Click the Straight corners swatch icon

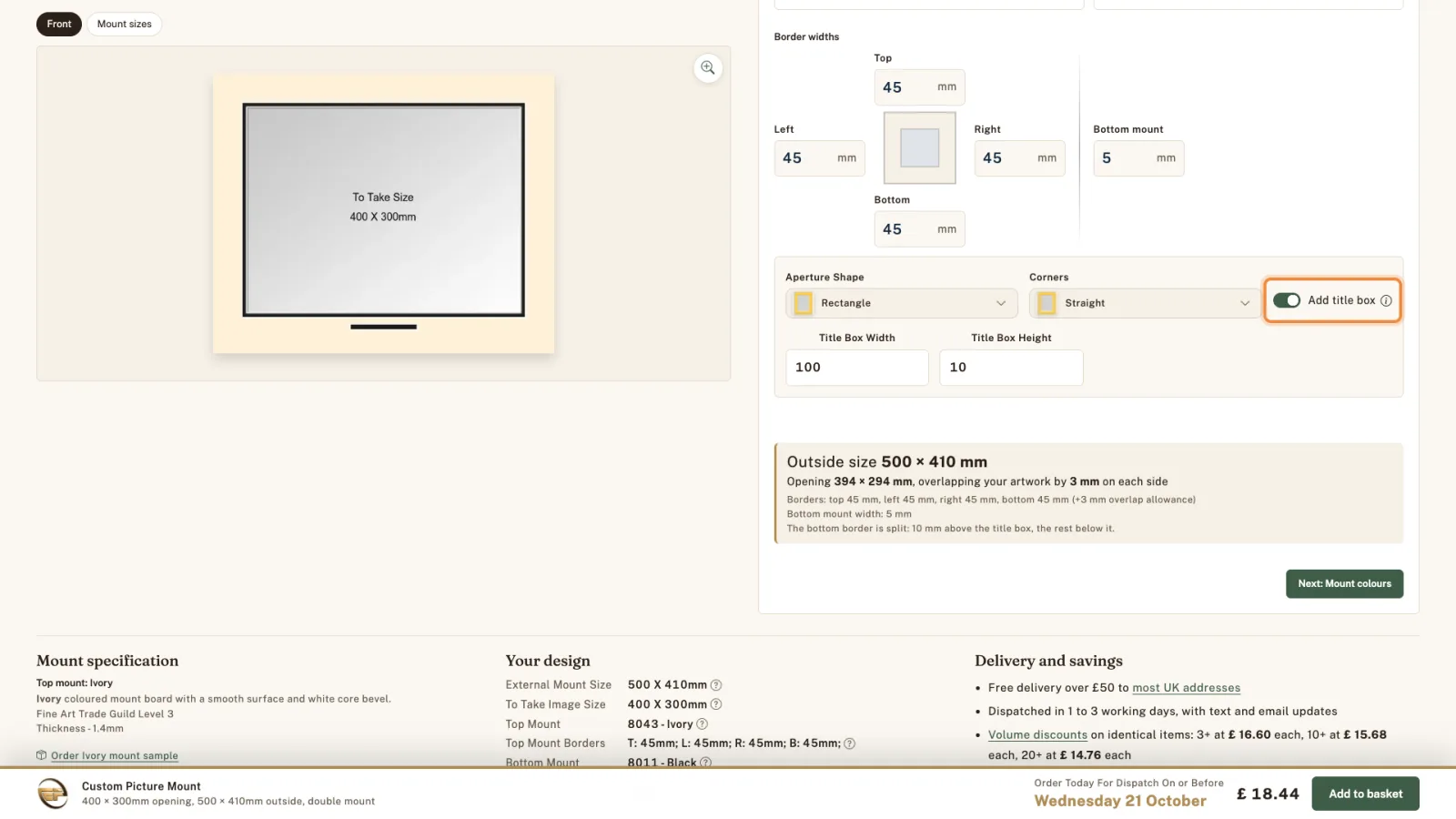(x=1046, y=303)
